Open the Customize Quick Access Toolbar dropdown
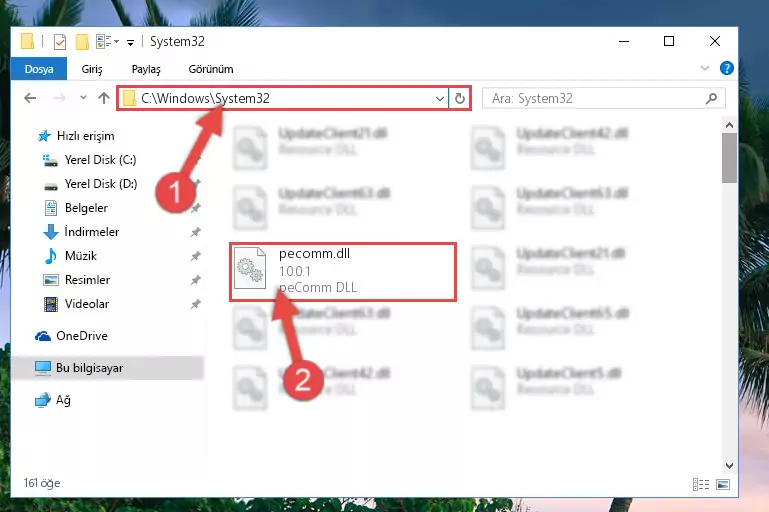Image resolution: width=769 pixels, height=512 pixels. pos(130,43)
